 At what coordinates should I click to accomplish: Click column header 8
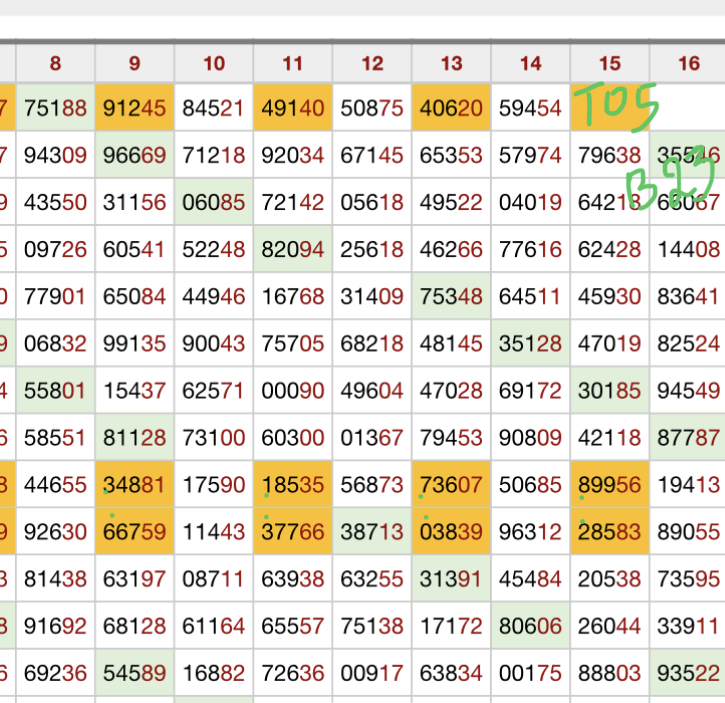tap(55, 64)
